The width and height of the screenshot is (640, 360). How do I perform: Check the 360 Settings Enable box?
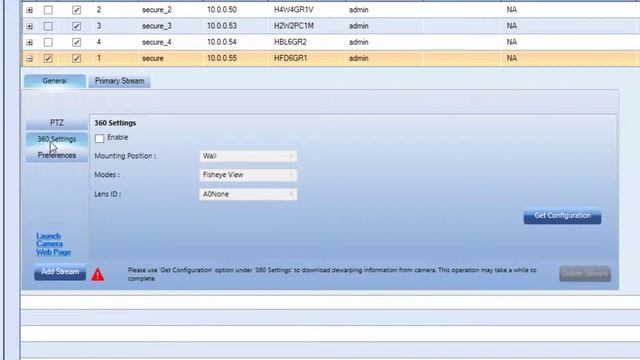click(x=100, y=138)
